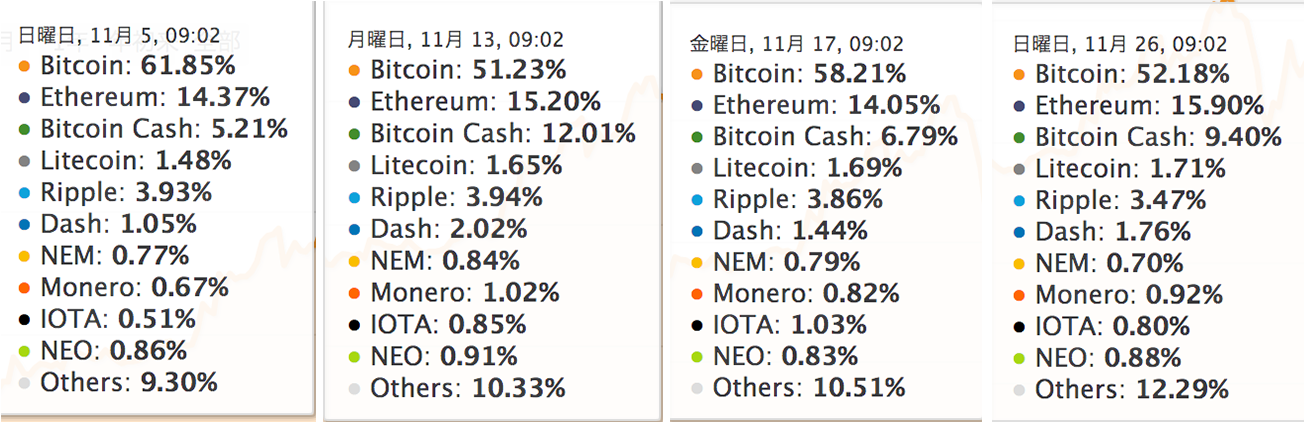This screenshot has width=1304, height=422.
Task: Select the Others 10.51% entry
Action: [809, 388]
